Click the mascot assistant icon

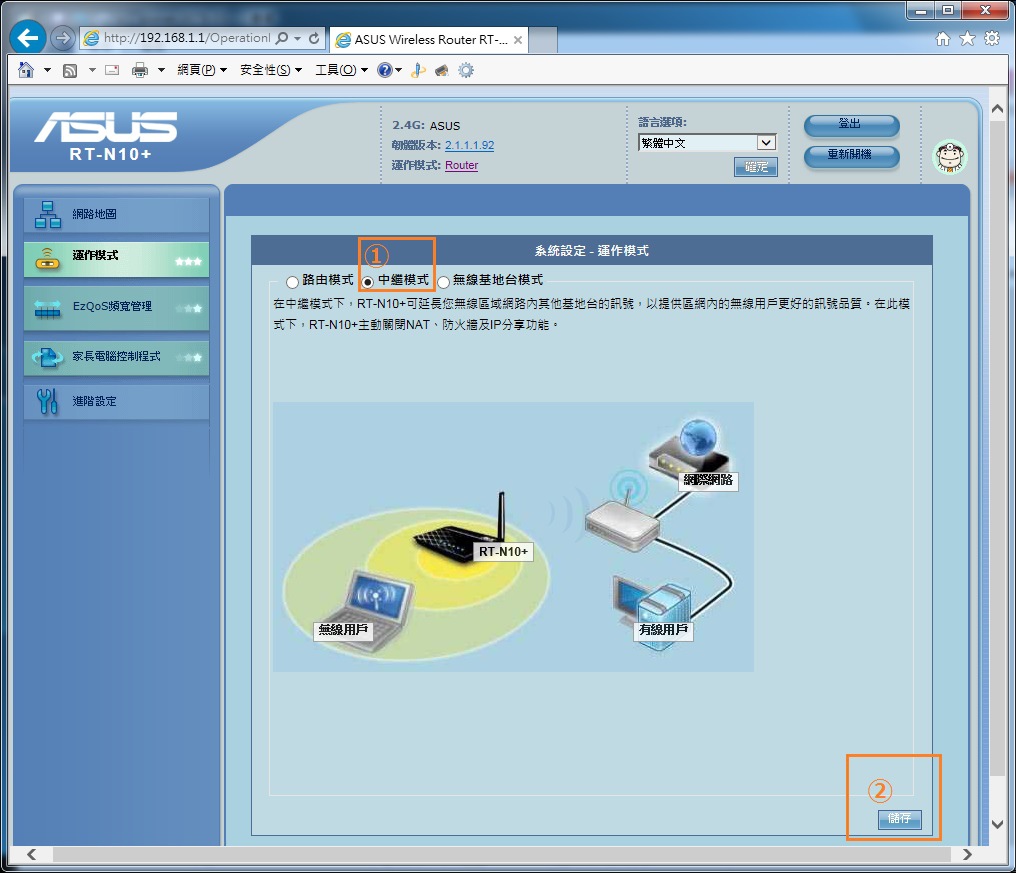pyautogui.click(x=949, y=157)
